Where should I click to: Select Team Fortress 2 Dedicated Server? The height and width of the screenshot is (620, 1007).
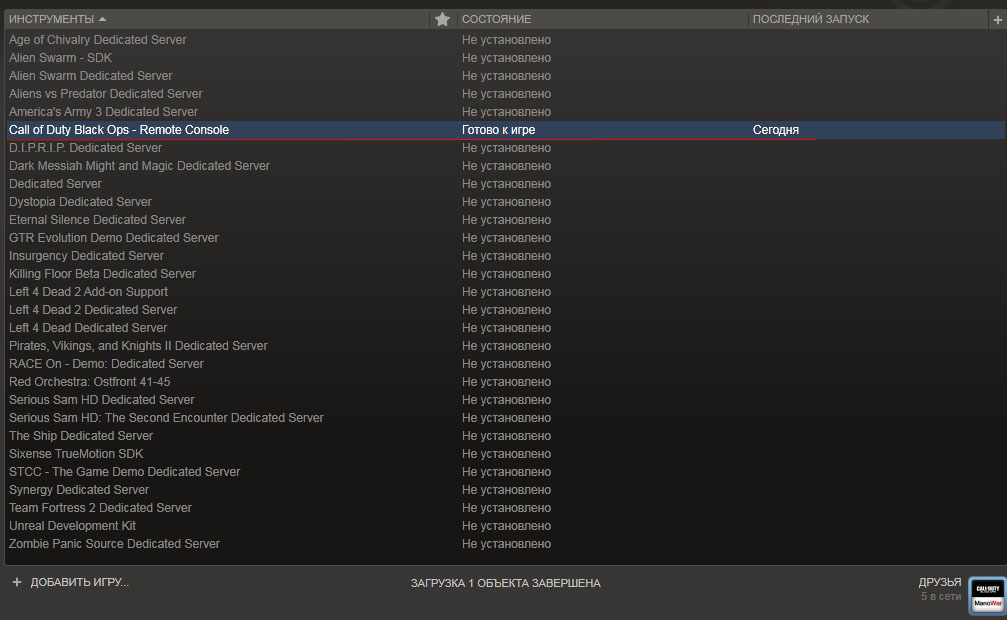100,508
